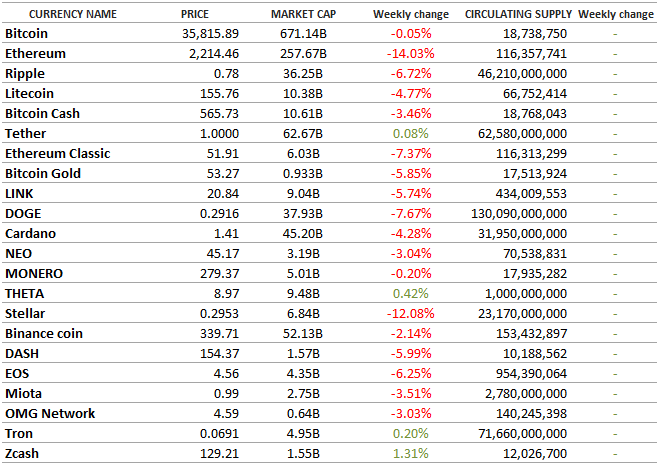The width and height of the screenshot is (661, 464).
Task: Click Ripple market cap 36.25B
Action: click(303, 74)
